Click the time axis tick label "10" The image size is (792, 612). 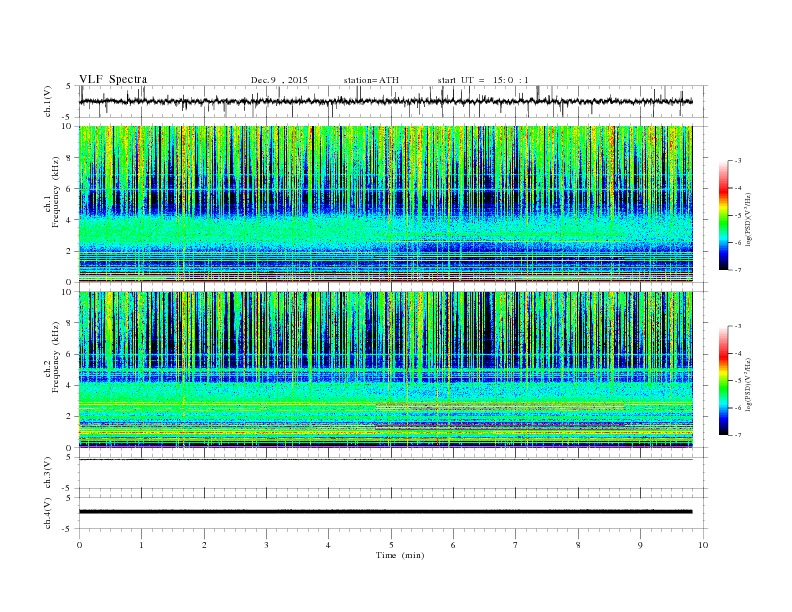(703, 545)
